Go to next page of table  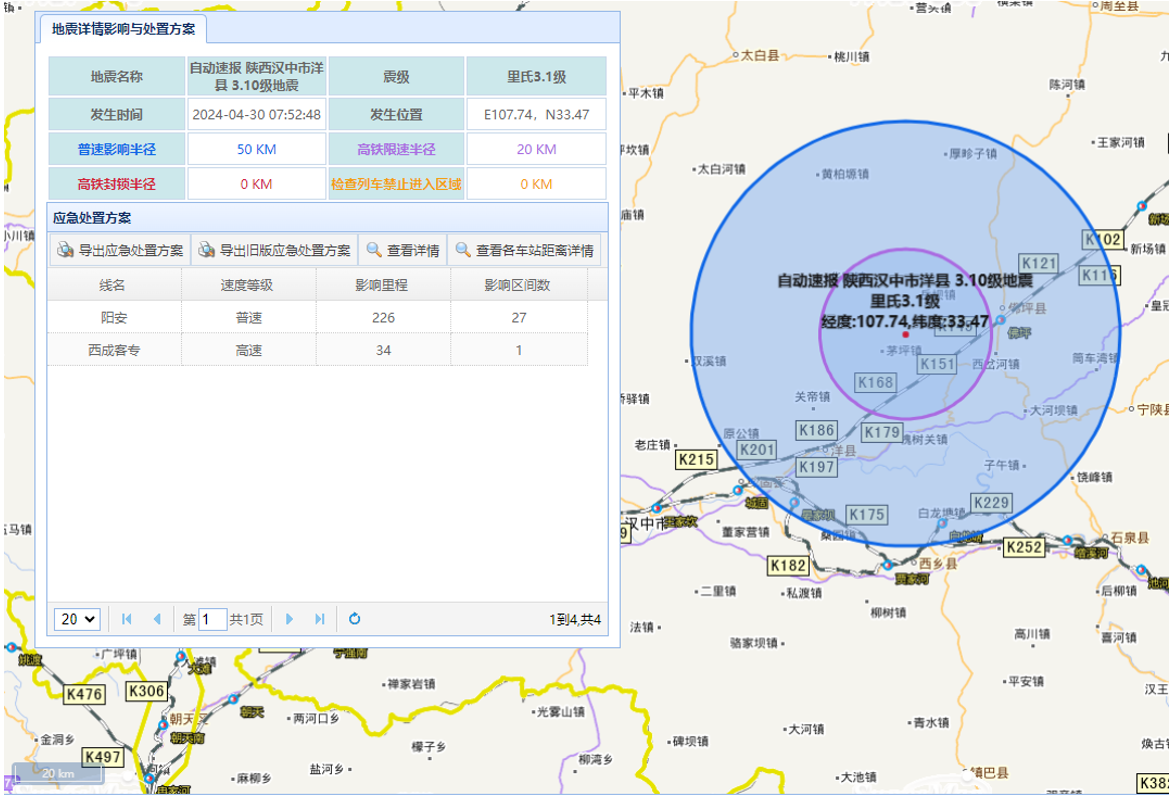click(290, 619)
